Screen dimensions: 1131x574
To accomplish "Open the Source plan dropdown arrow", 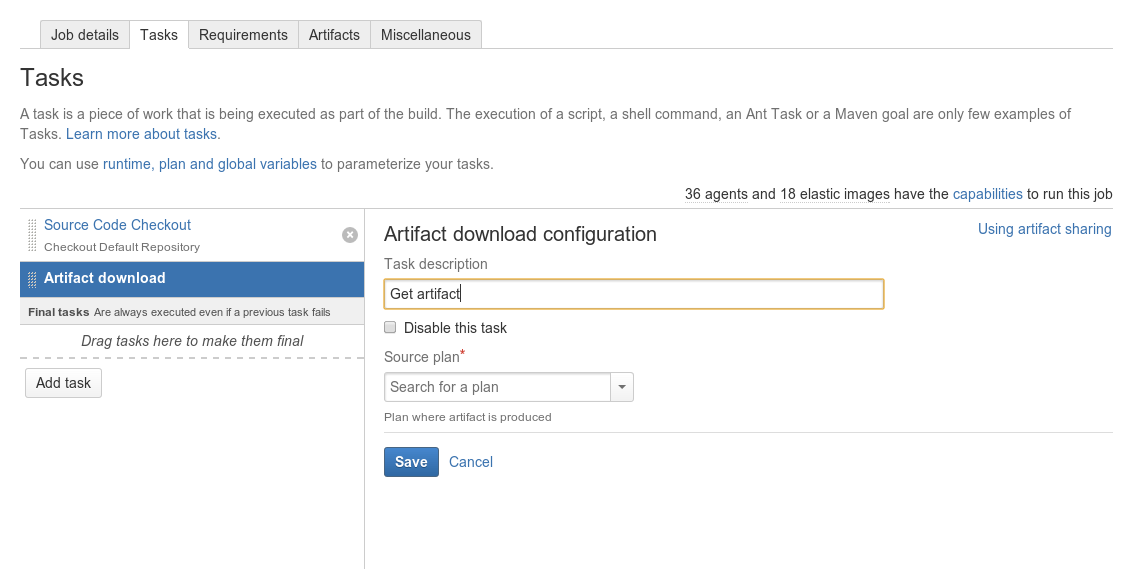I will pos(622,387).
